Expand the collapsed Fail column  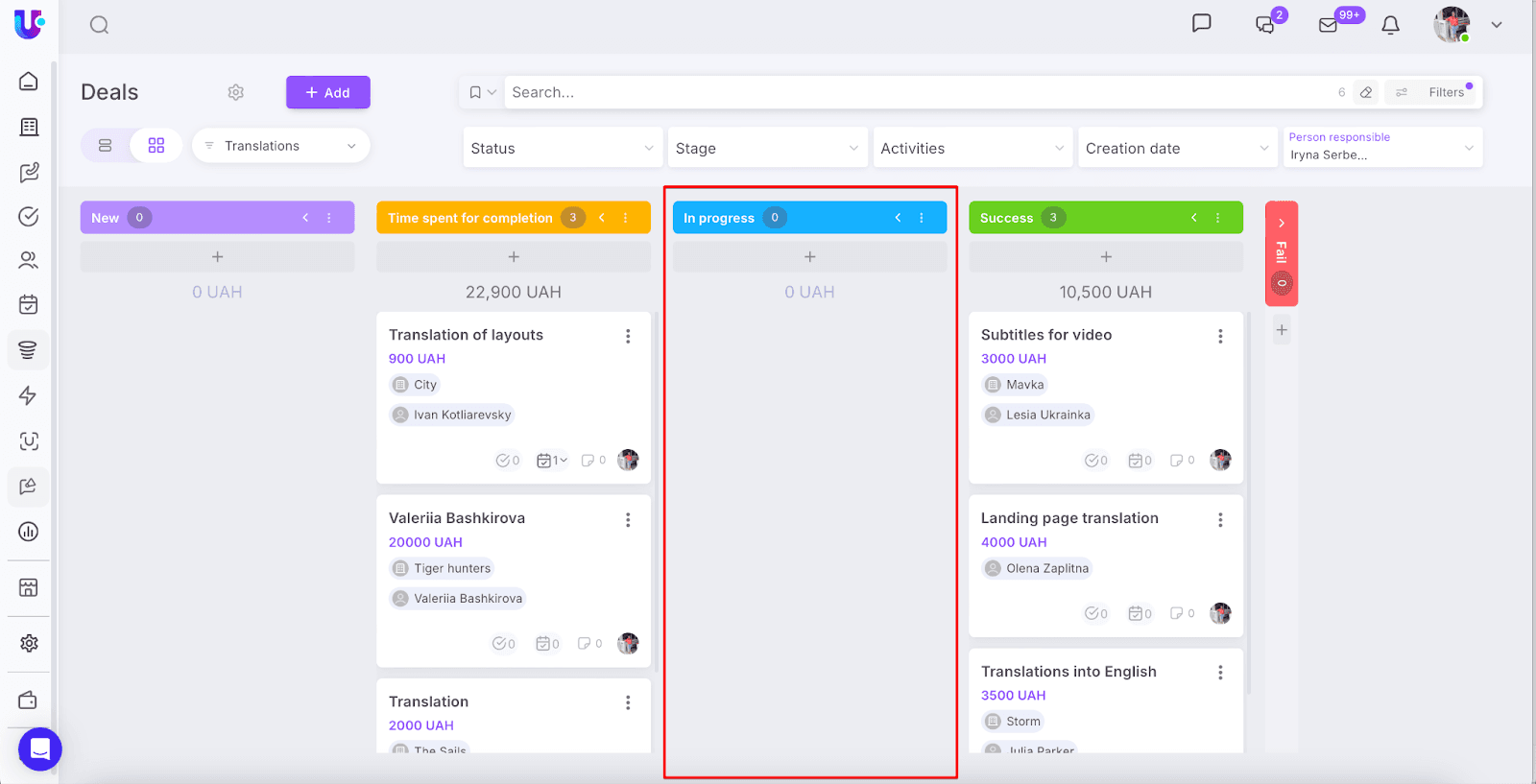pos(1282,223)
